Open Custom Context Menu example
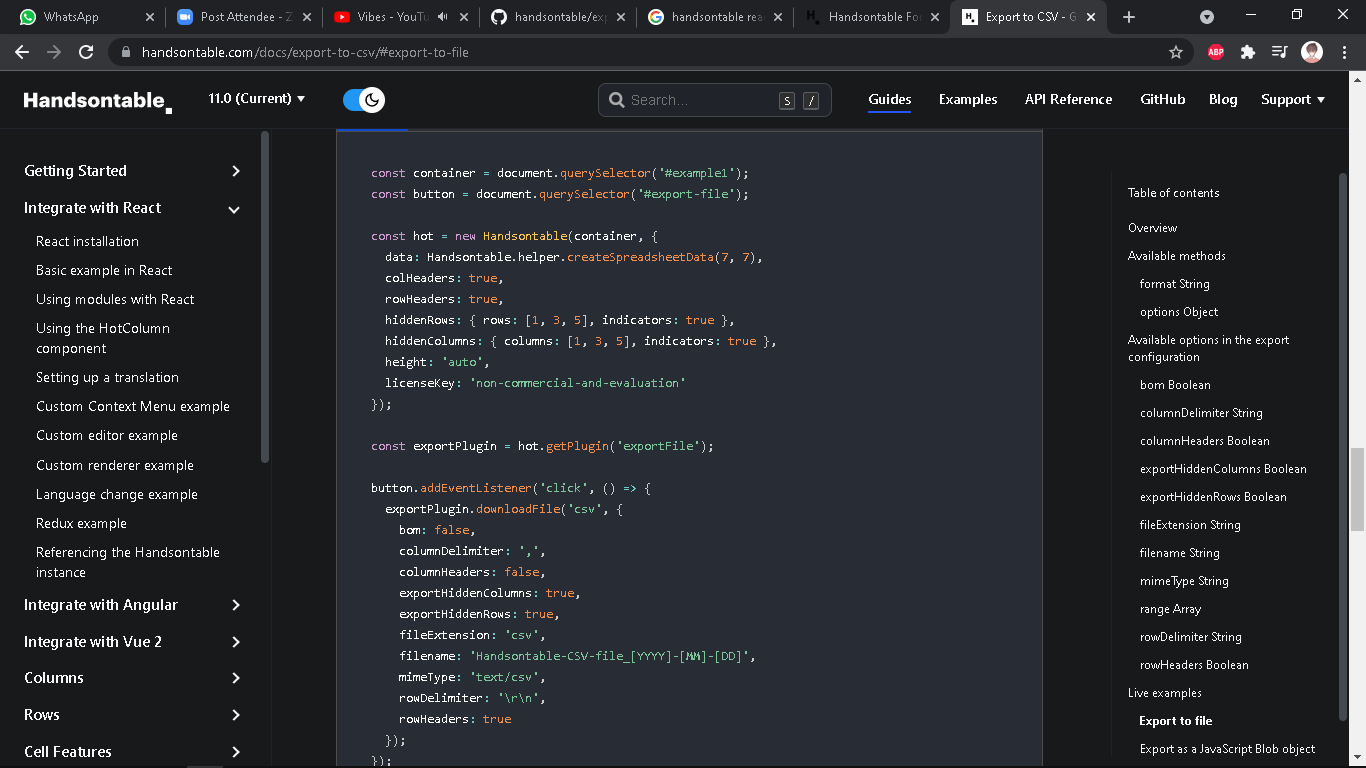The image size is (1366, 768). click(133, 406)
